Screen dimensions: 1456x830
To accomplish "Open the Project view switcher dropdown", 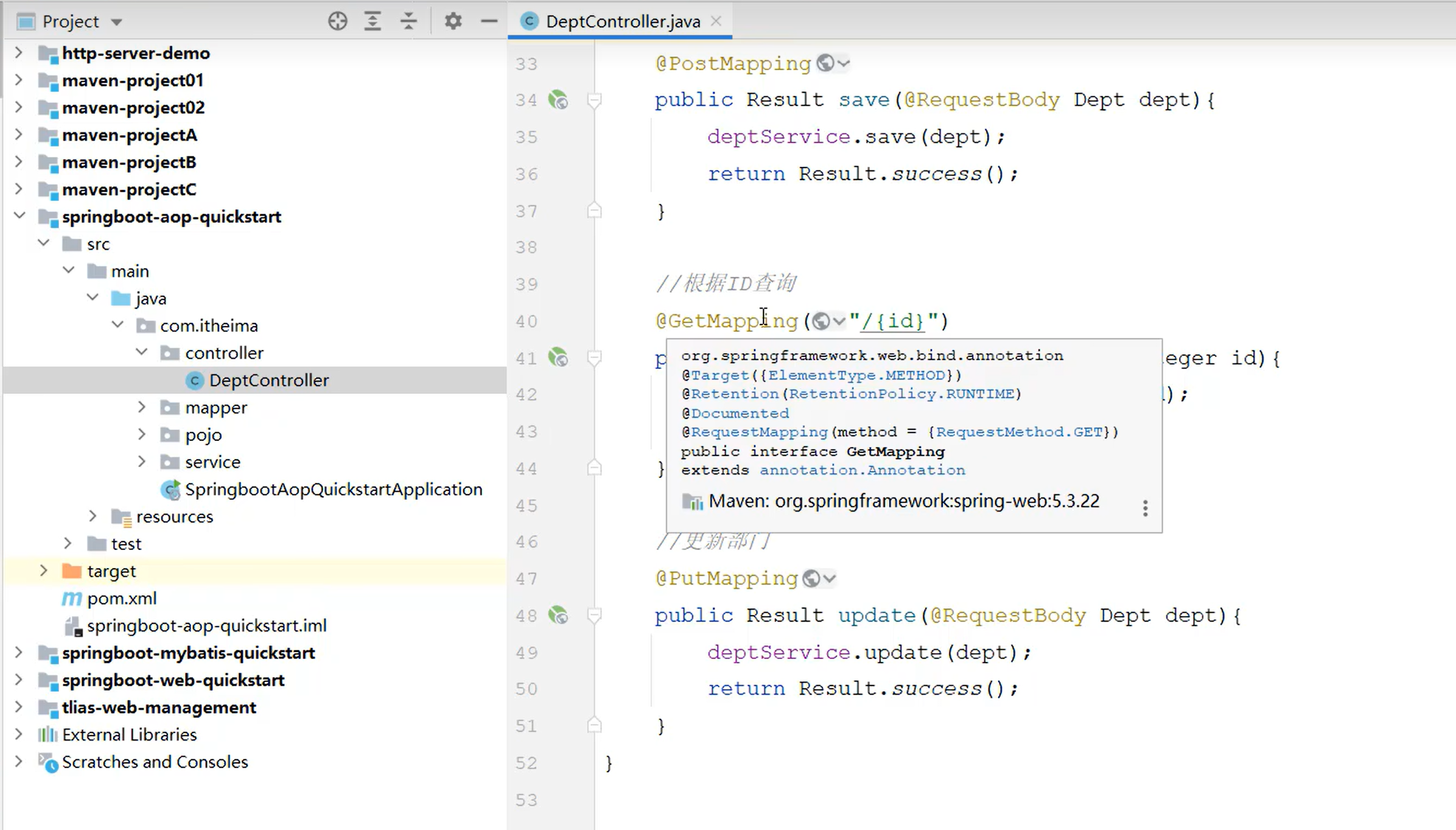I will 117,21.
